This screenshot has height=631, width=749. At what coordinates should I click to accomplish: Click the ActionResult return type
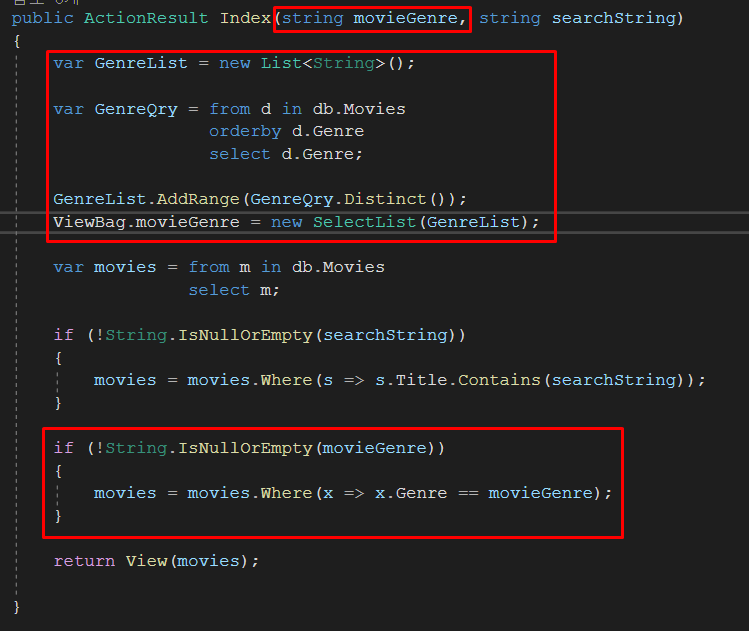146,18
